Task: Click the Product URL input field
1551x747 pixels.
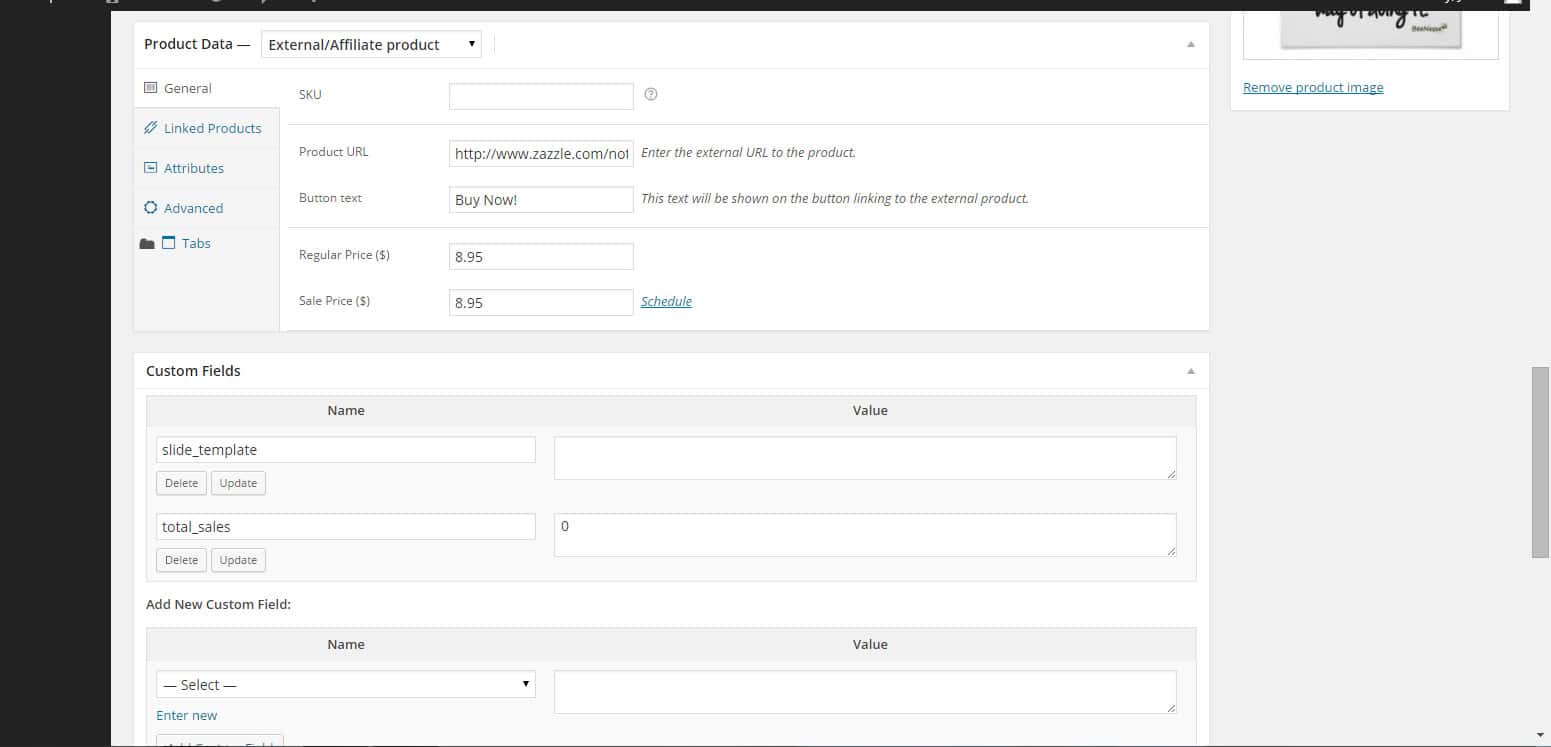Action: click(x=541, y=153)
